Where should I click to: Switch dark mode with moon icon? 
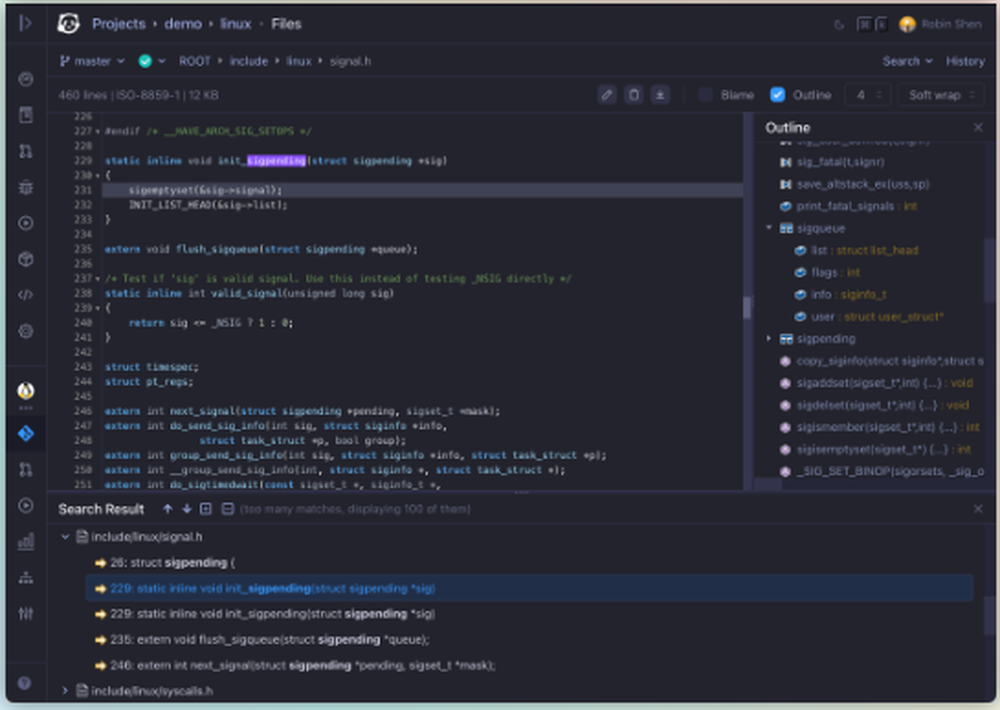tap(839, 25)
